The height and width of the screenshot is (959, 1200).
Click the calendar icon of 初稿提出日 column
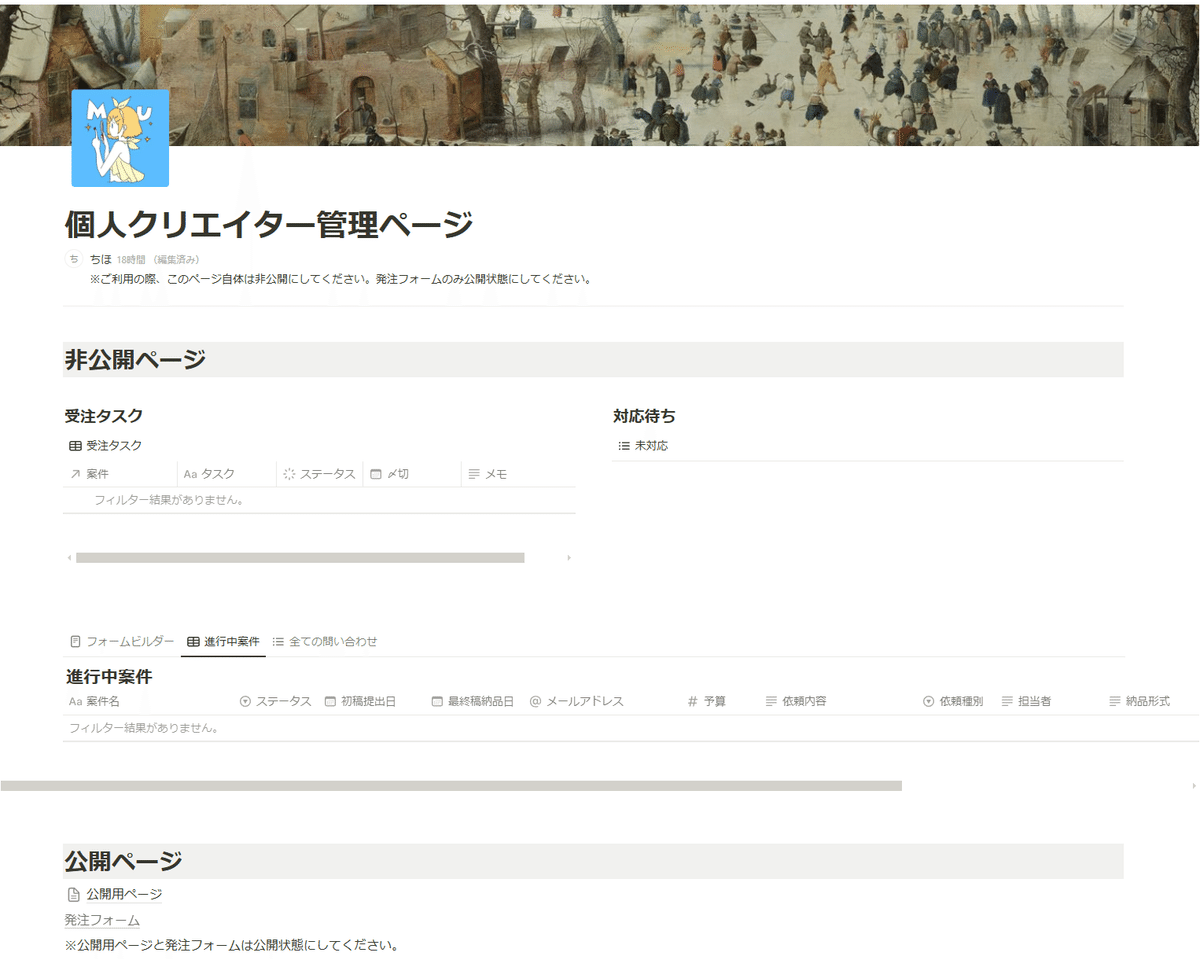[330, 701]
